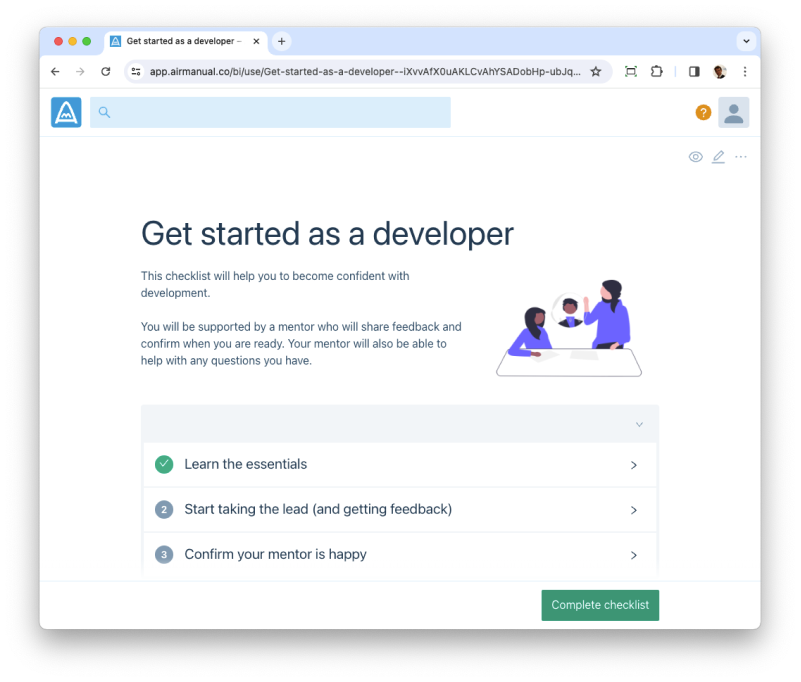Click the search magnifier icon
The height and width of the screenshot is (682, 801).
(x=104, y=112)
